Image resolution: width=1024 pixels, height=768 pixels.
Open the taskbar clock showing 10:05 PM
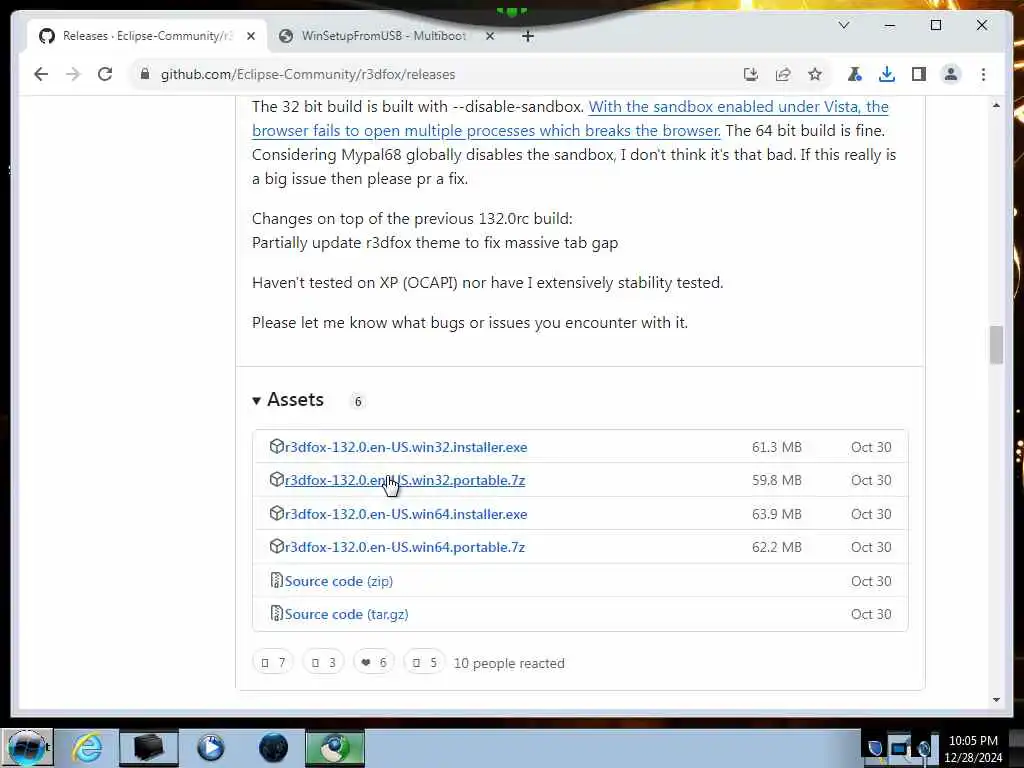pos(973,749)
